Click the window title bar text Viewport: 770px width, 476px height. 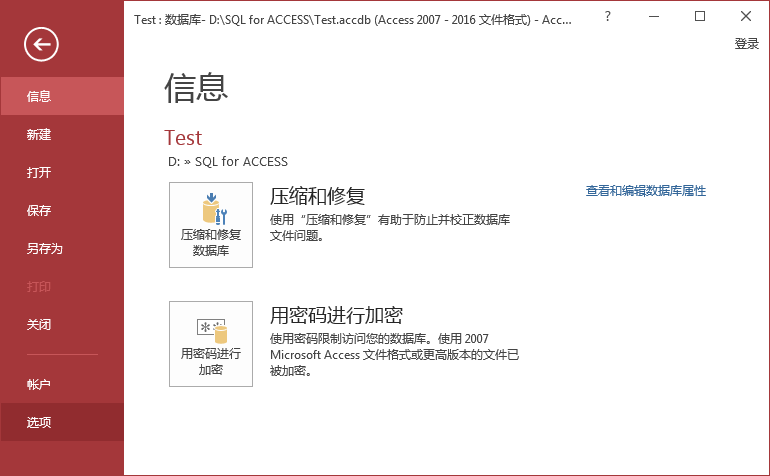click(353, 20)
